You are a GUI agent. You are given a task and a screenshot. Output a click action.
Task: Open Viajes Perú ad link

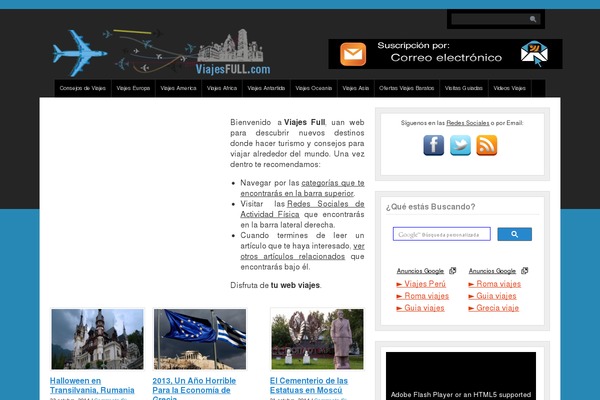coord(421,284)
